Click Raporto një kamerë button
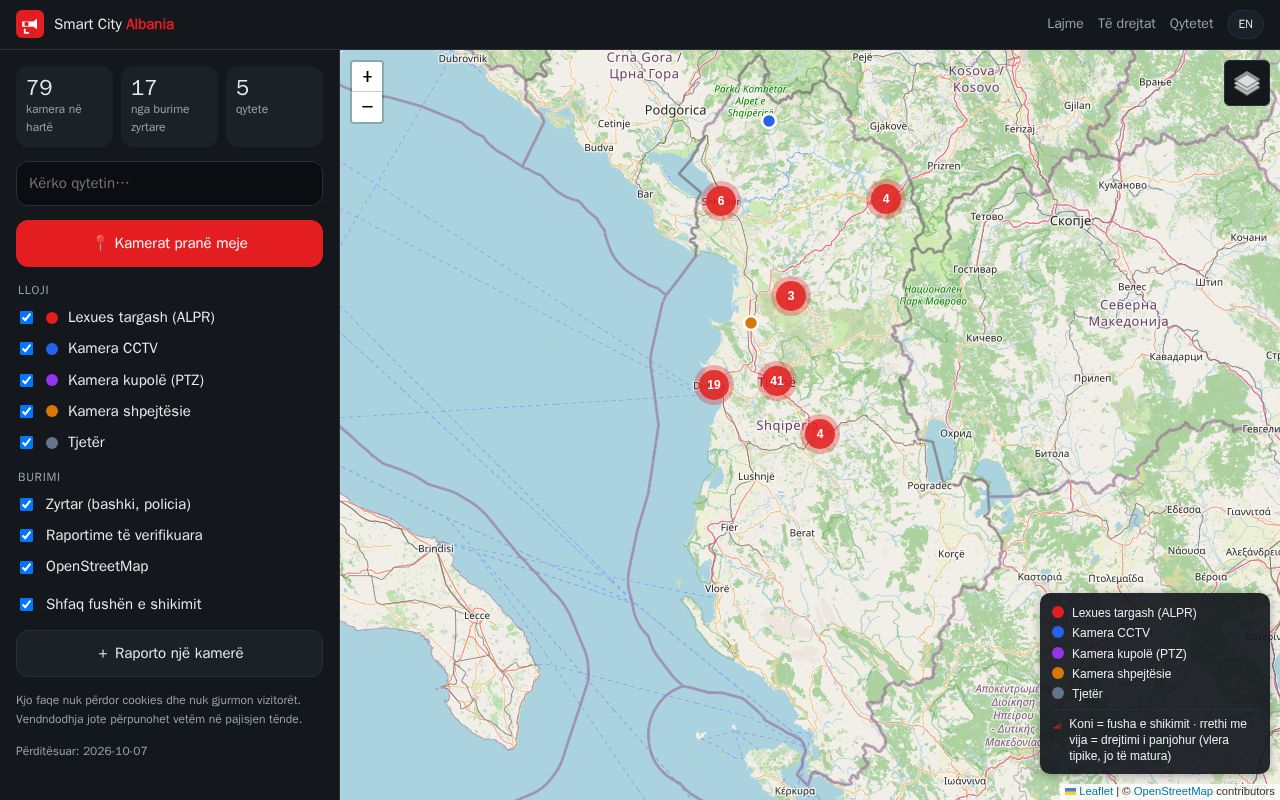Image resolution: width=1280 pixels, height=800 pixels. coord(169,653)
